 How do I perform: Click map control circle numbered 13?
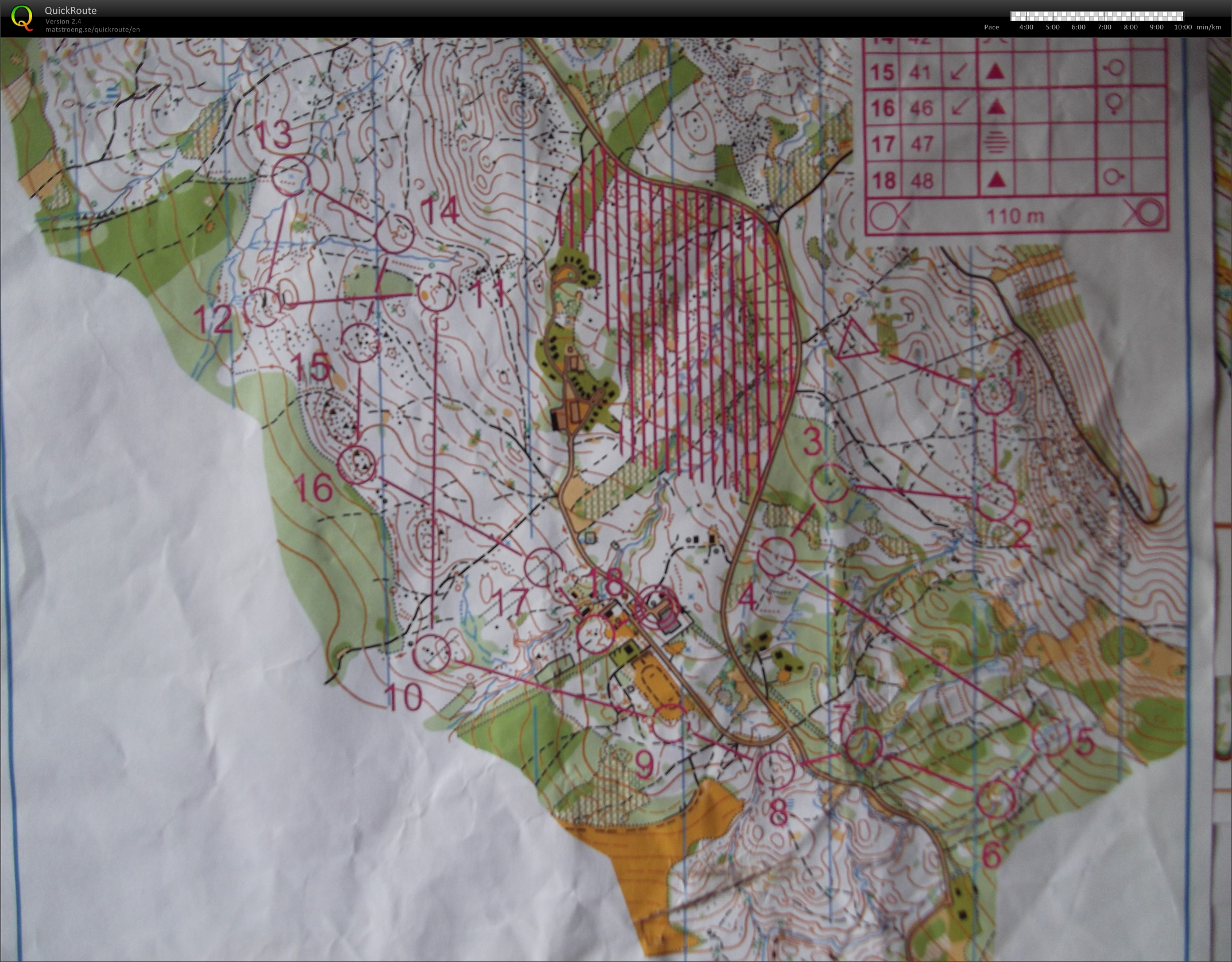click(x=290, y=175)
